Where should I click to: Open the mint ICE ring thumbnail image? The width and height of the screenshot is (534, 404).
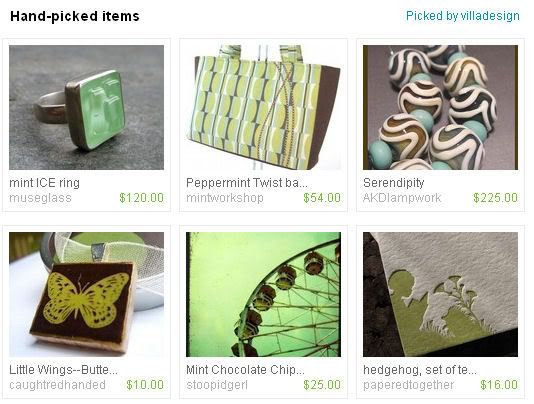pos(87,107)
